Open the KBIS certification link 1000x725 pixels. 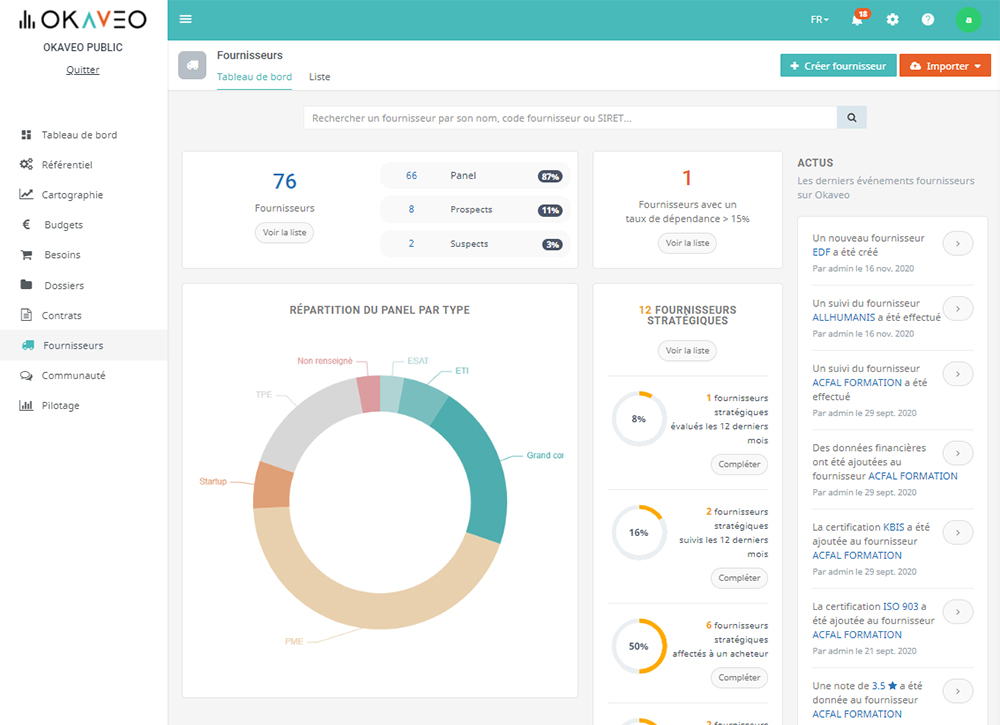point(893,527)
